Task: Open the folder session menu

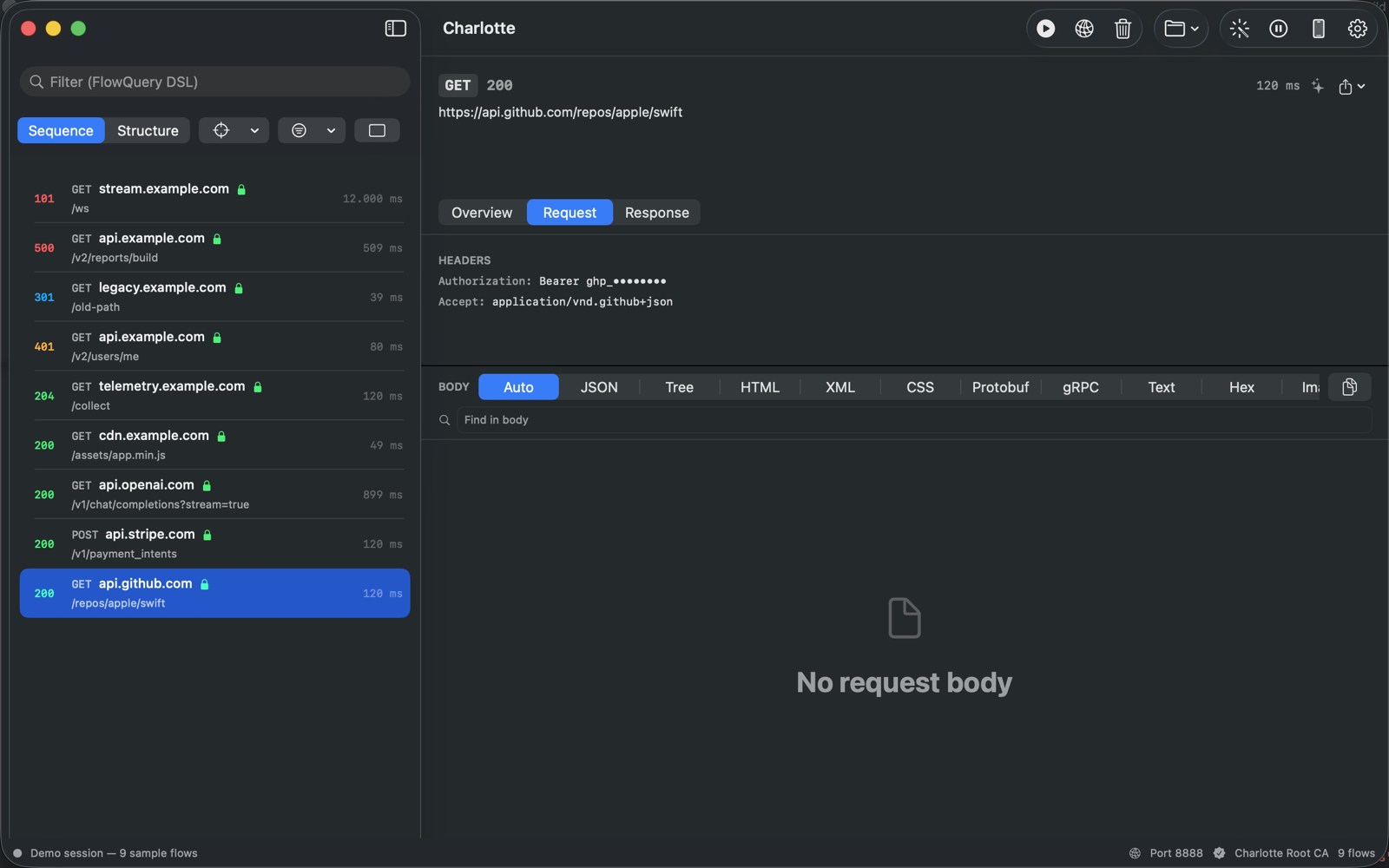Action: pyautogui.click(x=1182, y=29)
